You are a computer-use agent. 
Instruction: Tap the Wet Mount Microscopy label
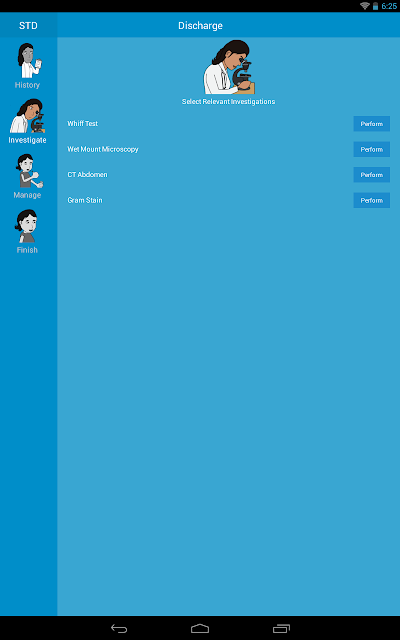pos(103,149)
